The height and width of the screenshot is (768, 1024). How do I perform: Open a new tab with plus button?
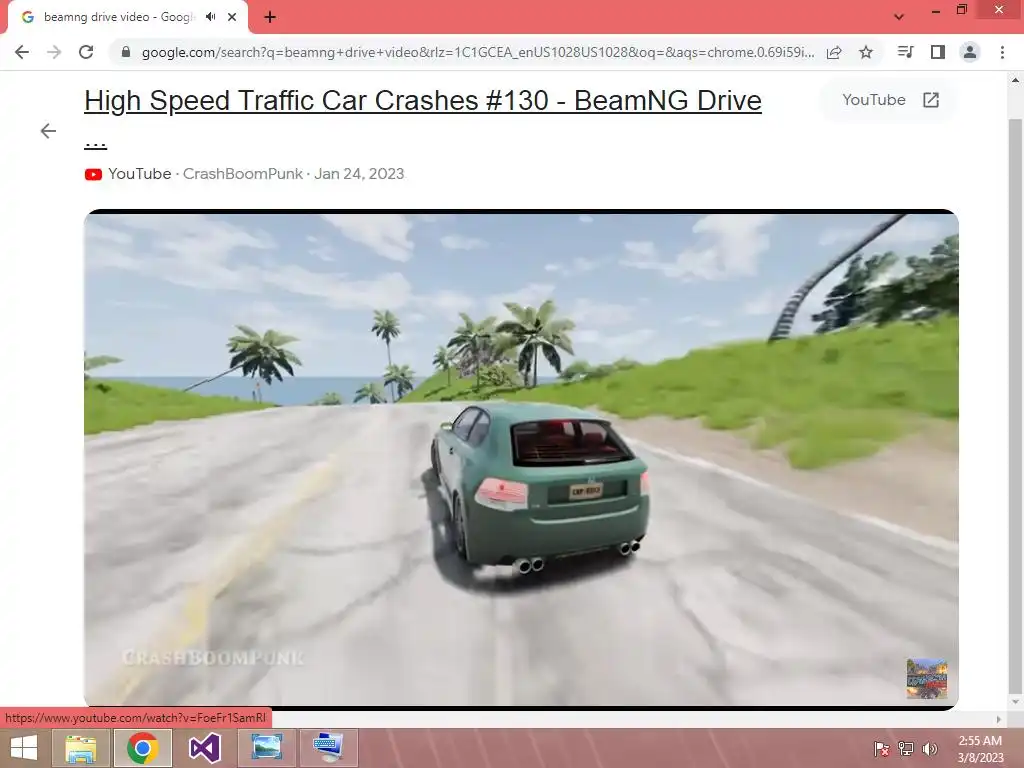tap(270, 17)
